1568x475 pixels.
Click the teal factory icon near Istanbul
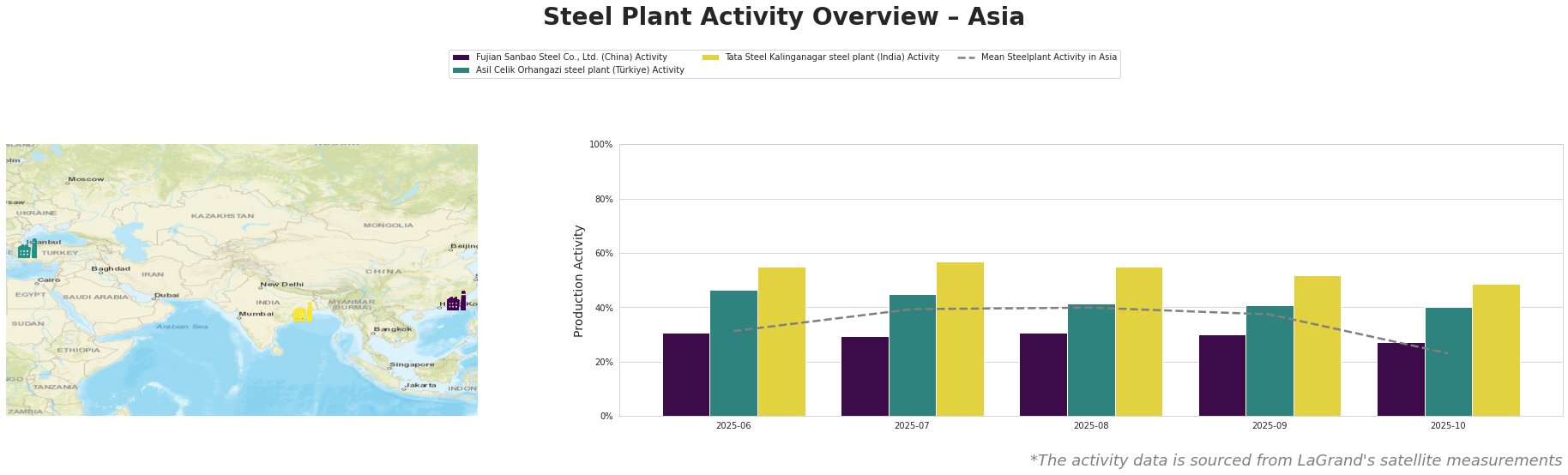27,250
